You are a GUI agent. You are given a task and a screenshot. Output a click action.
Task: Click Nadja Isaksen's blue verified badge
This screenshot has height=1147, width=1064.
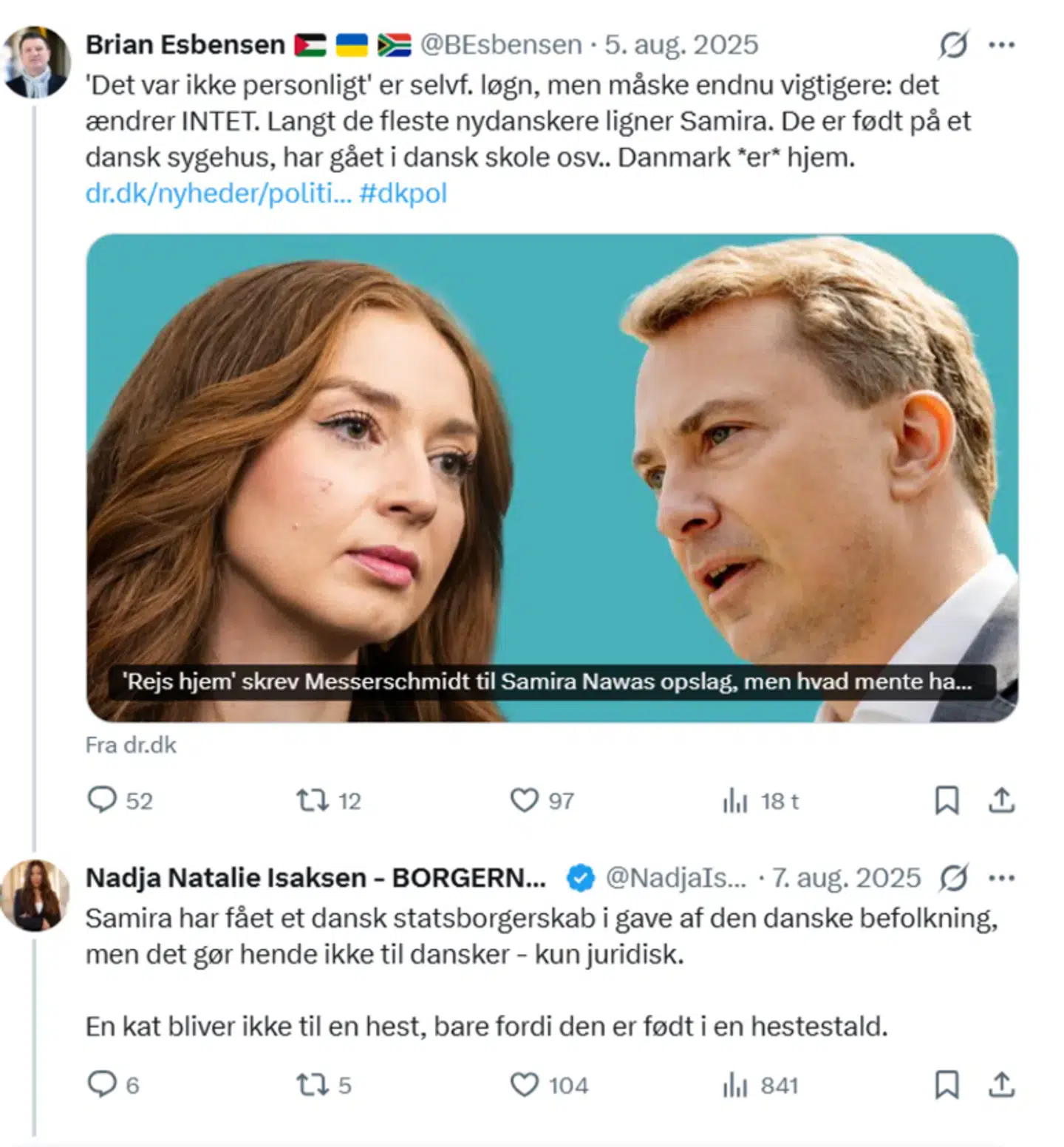tap(579, 879)
